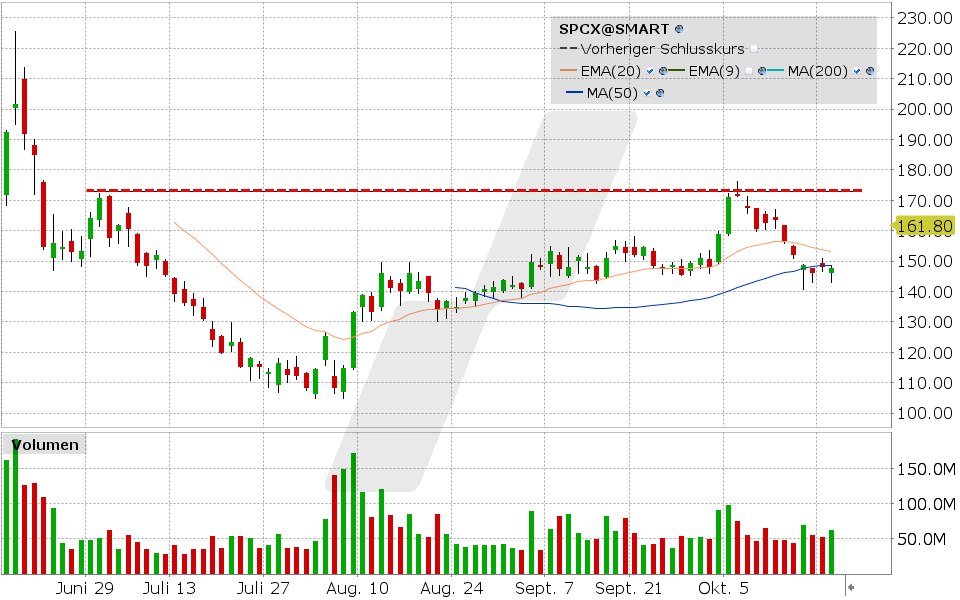This screenshot has width=960, height=600.
Task: Click the yellow 161.80 price marker
Action: pos(924,227)
